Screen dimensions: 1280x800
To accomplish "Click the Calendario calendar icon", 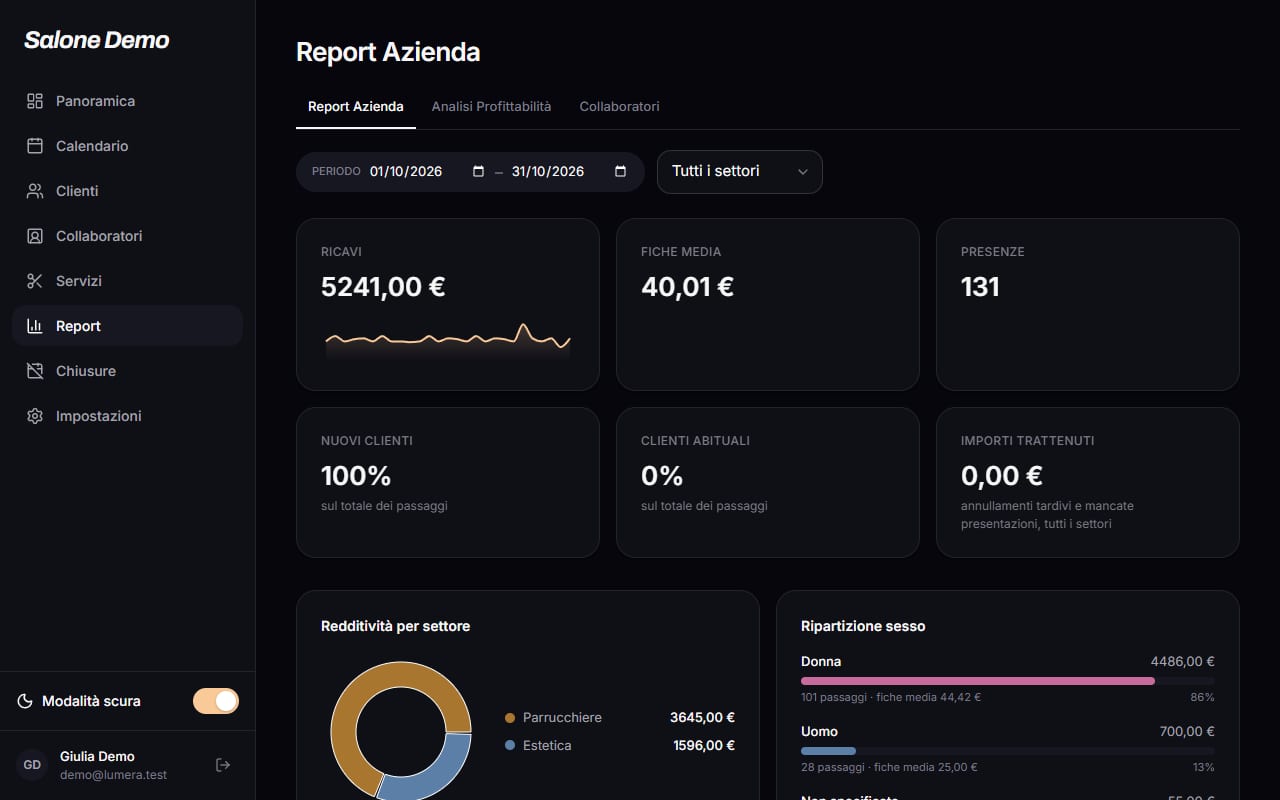I will click(x=35, y=146).
